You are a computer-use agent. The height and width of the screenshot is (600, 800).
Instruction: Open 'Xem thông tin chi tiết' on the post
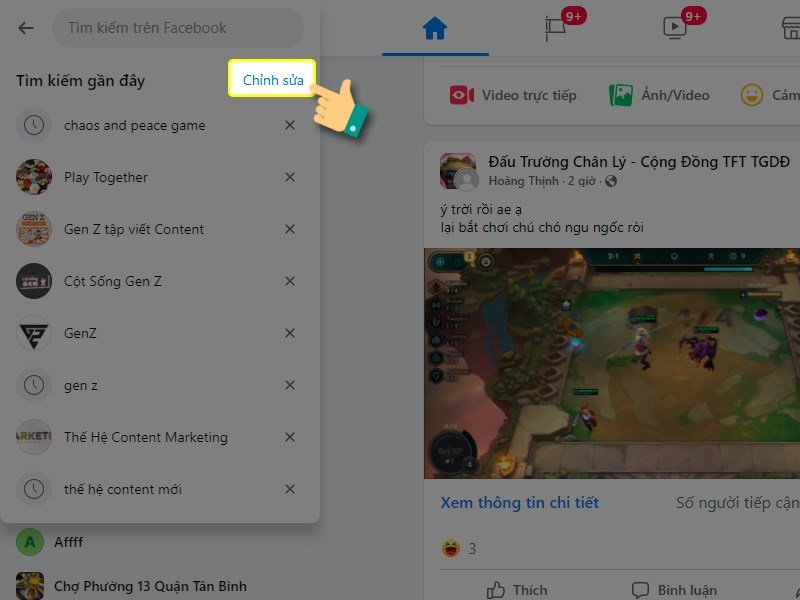tap(520, 503)
